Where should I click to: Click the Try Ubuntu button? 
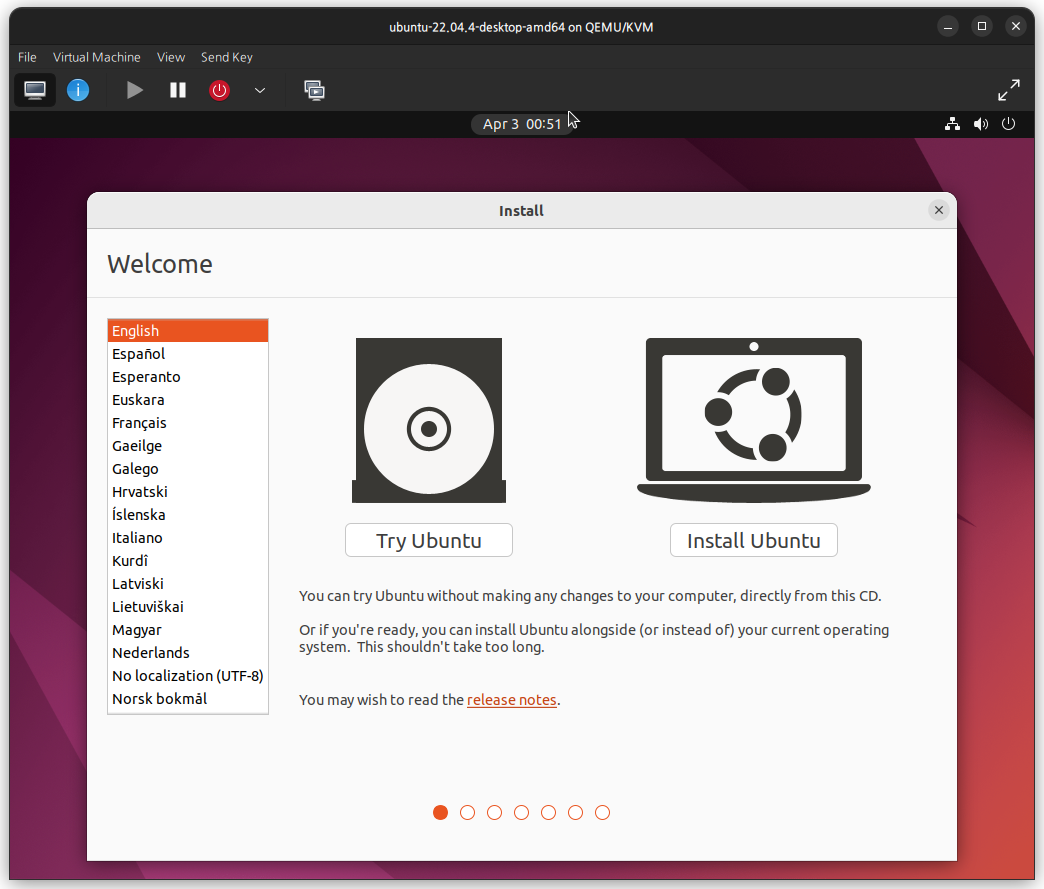click(x=429, y=540)
